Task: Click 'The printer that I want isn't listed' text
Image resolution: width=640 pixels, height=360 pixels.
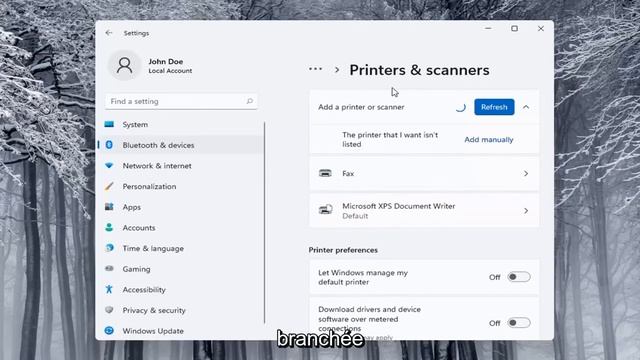Action: pos(390,139)
